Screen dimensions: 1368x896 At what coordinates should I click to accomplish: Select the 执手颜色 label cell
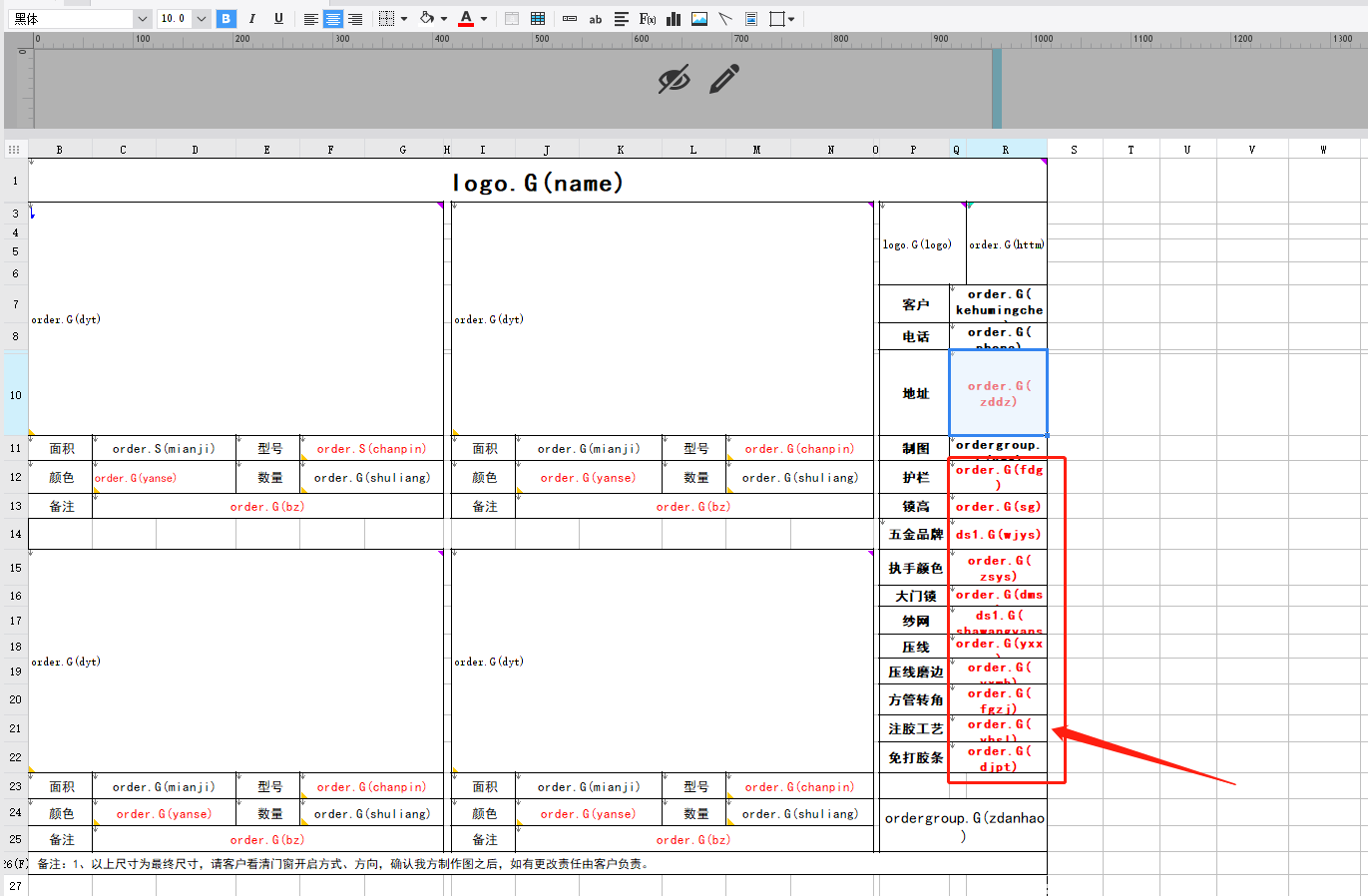click(x=915, y=568)
